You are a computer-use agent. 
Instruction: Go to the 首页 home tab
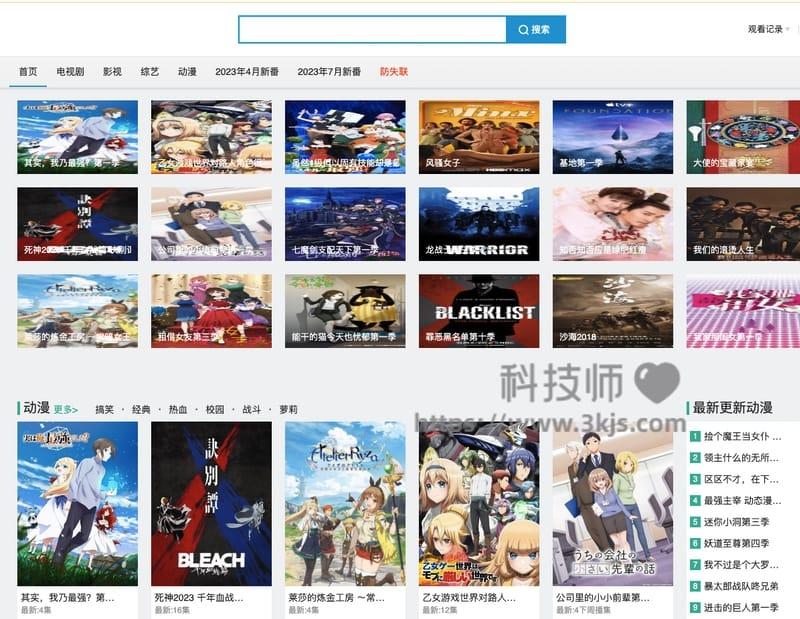pos(28,71)
